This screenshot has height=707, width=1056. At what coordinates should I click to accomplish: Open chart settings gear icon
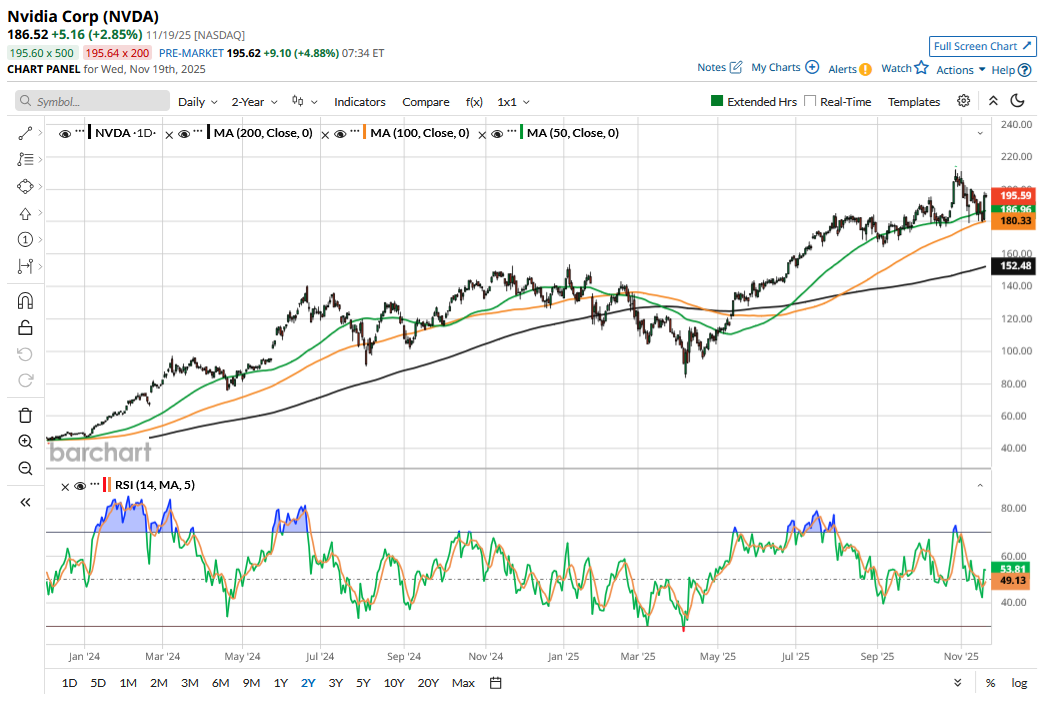pos(963,101)
